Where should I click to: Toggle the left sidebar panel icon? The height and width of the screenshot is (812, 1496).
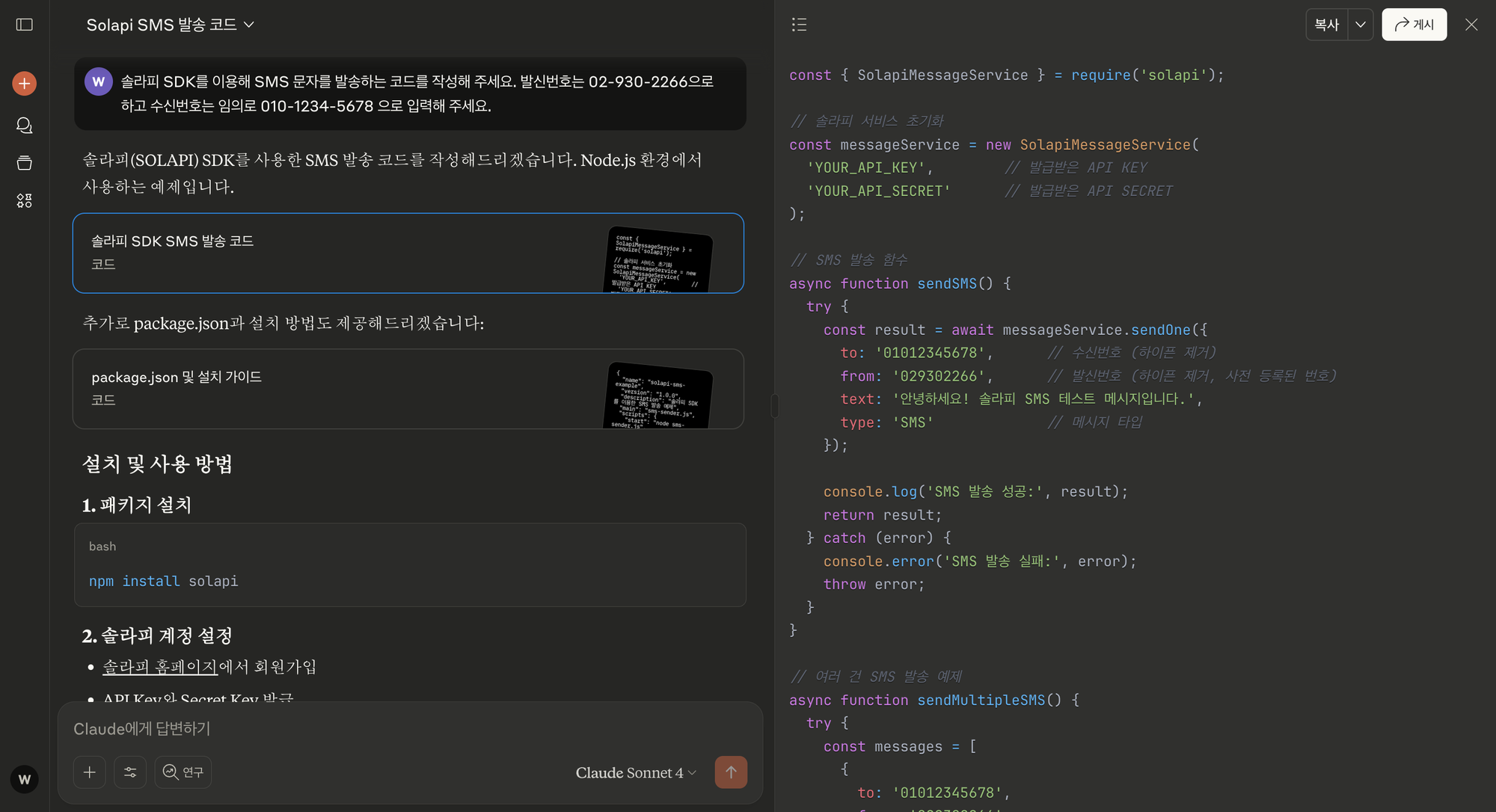click(x=25, y=25)
